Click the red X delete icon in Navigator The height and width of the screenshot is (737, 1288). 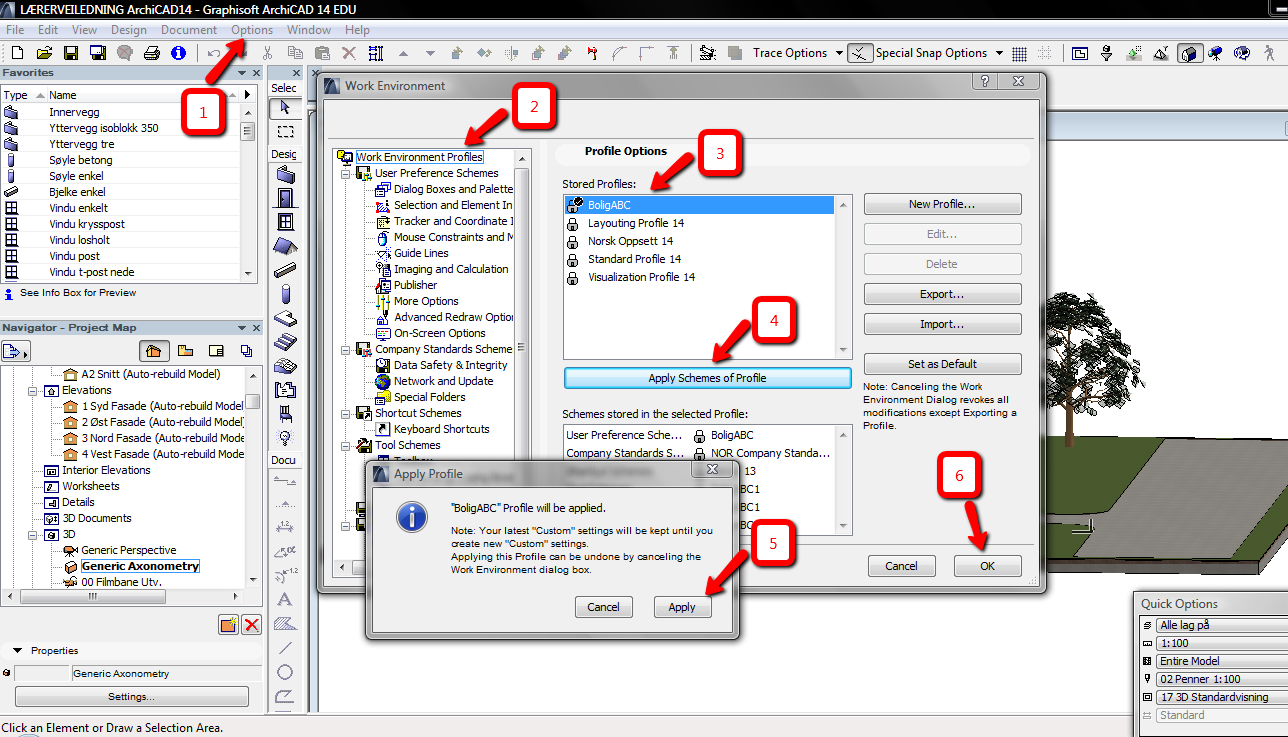click(x=251, y=625)
